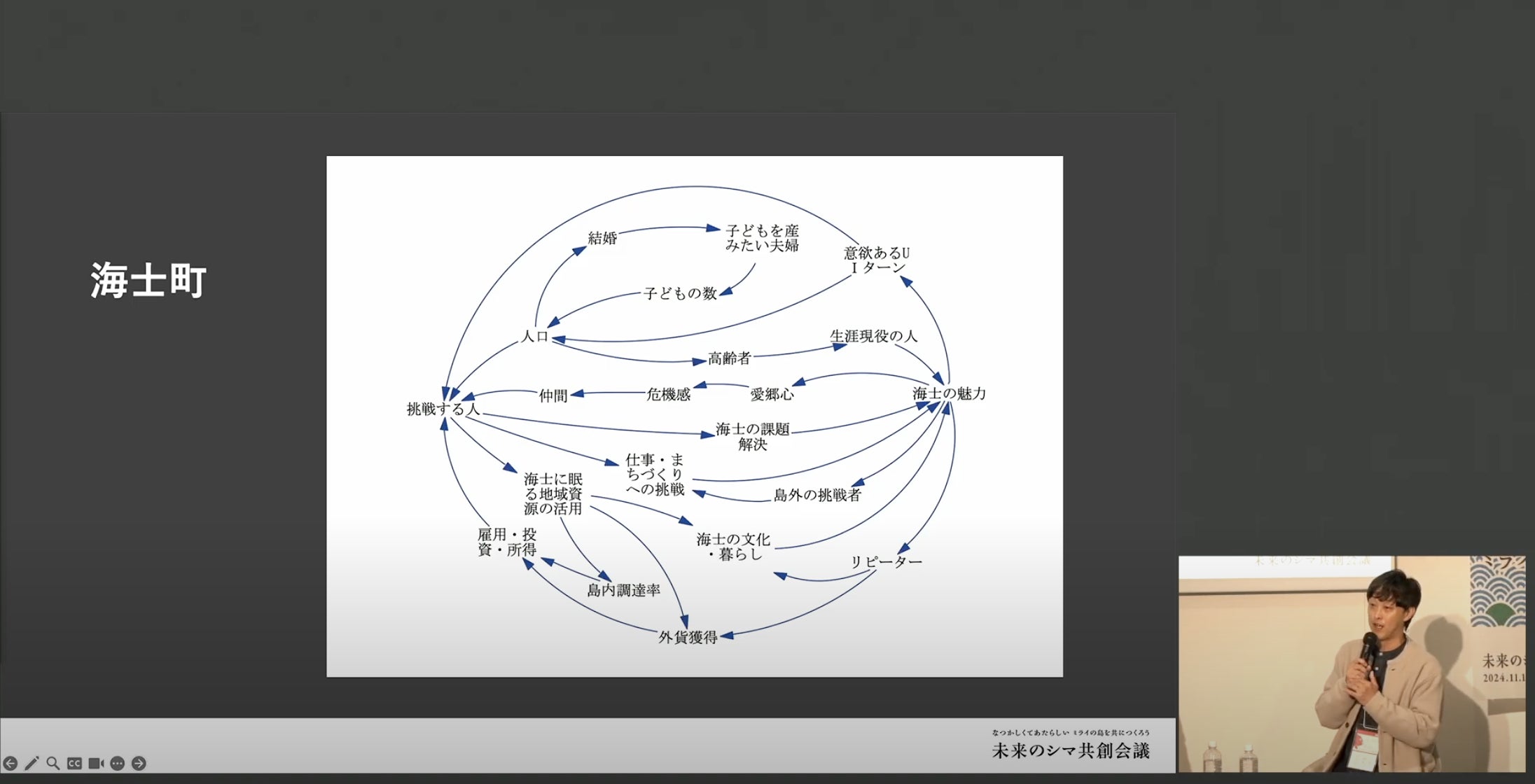Click the 未来のシマ共創会議 logo text
1535x784 pixels.
[1070, 750]
